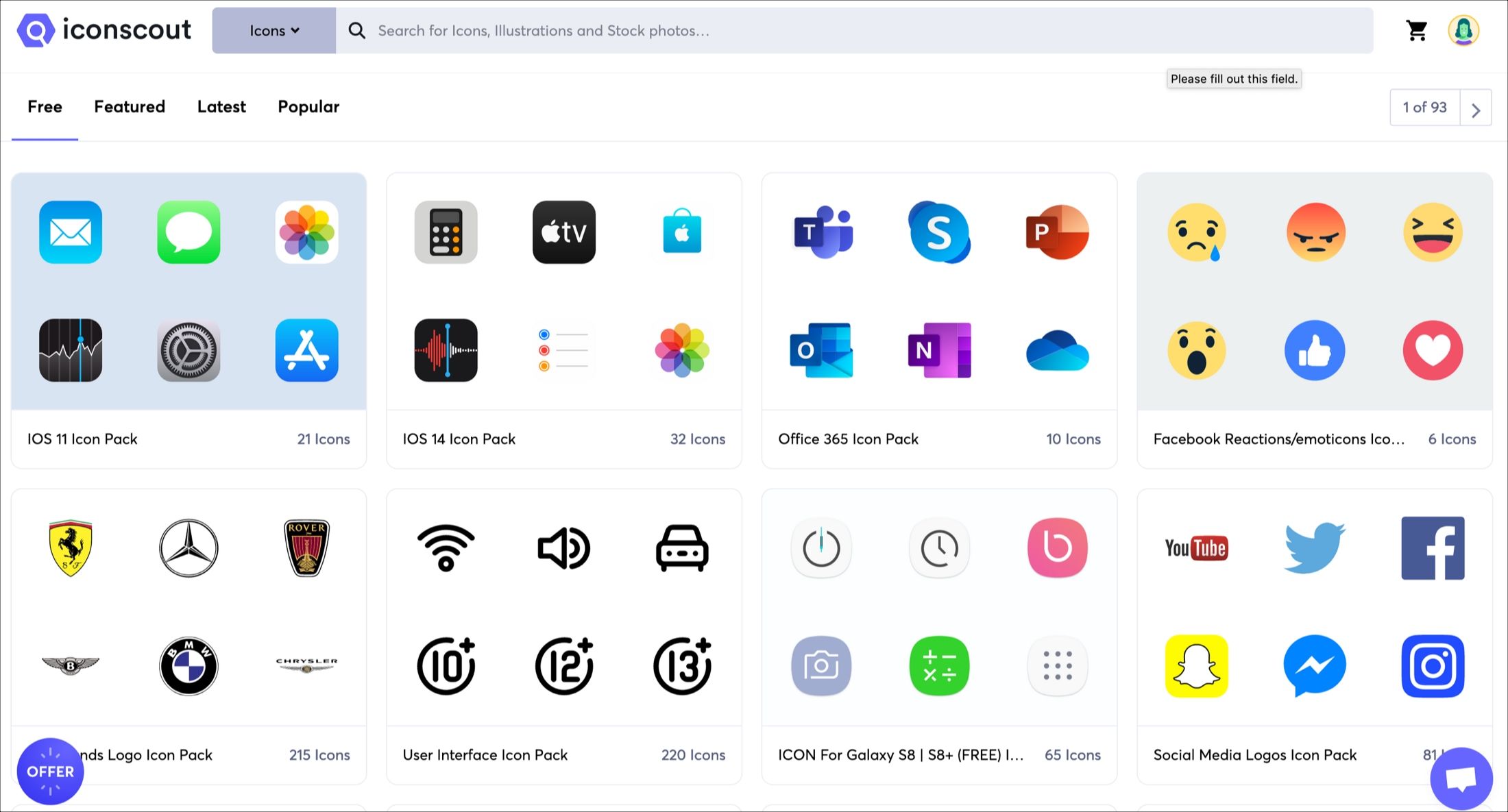Open the IOS 14 Icon Pack link
Image resolution: width=1508 pixels, height=812 pixels.
click(459, 439)
